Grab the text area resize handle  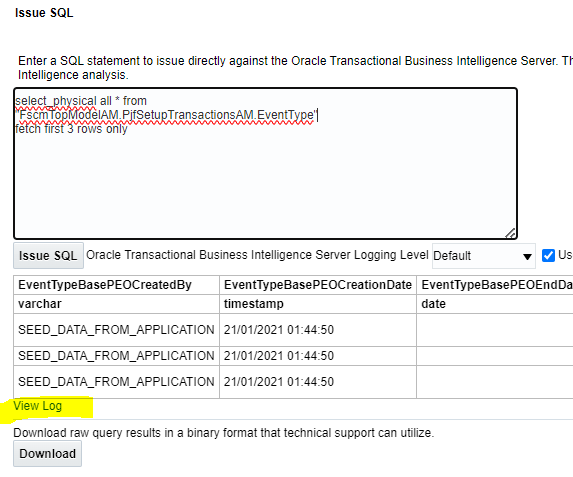point(511,233)
